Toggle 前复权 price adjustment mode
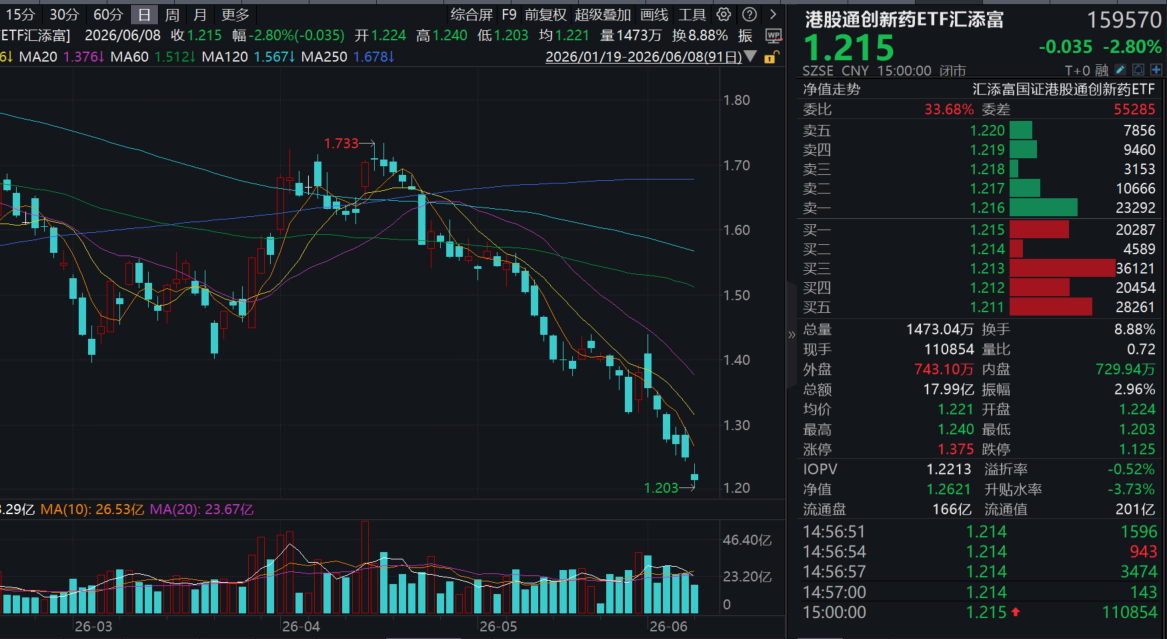Viewport: 1167px width, 639px height. point(546,14)
